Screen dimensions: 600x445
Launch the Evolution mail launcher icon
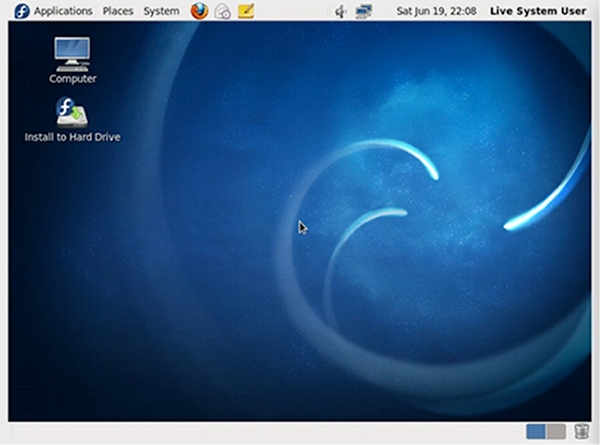222,11
